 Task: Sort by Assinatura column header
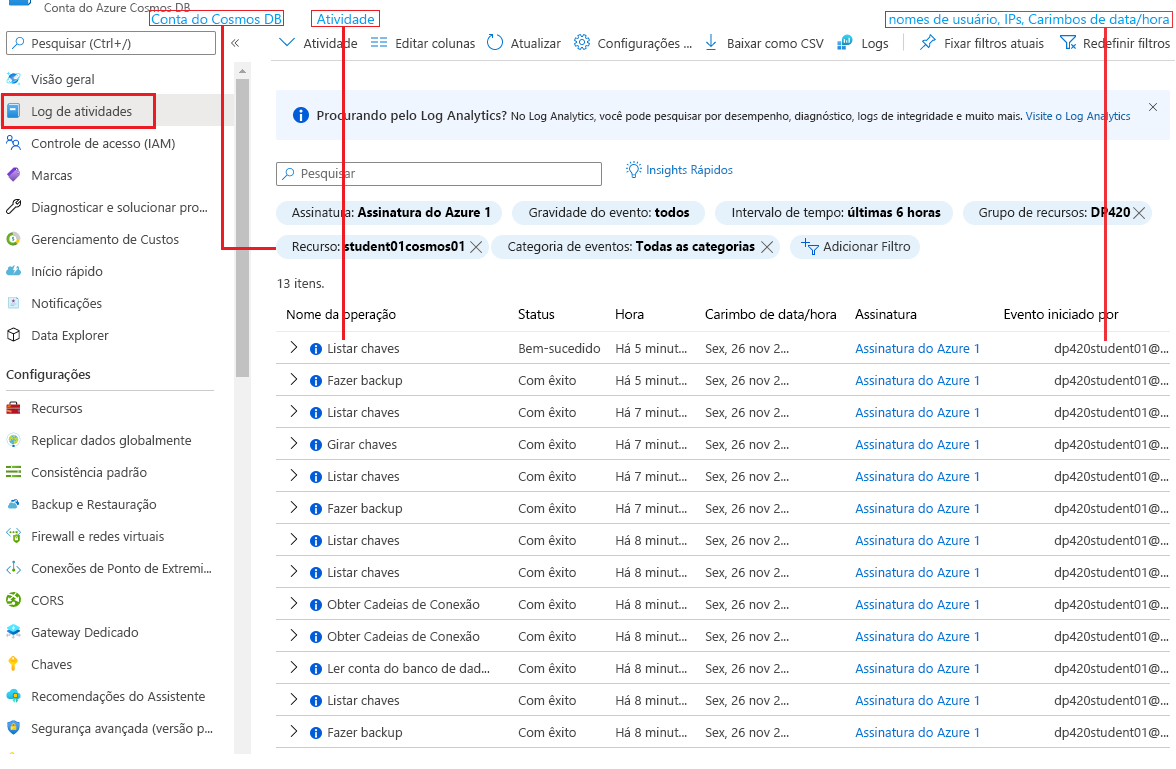tap(886, 314)
